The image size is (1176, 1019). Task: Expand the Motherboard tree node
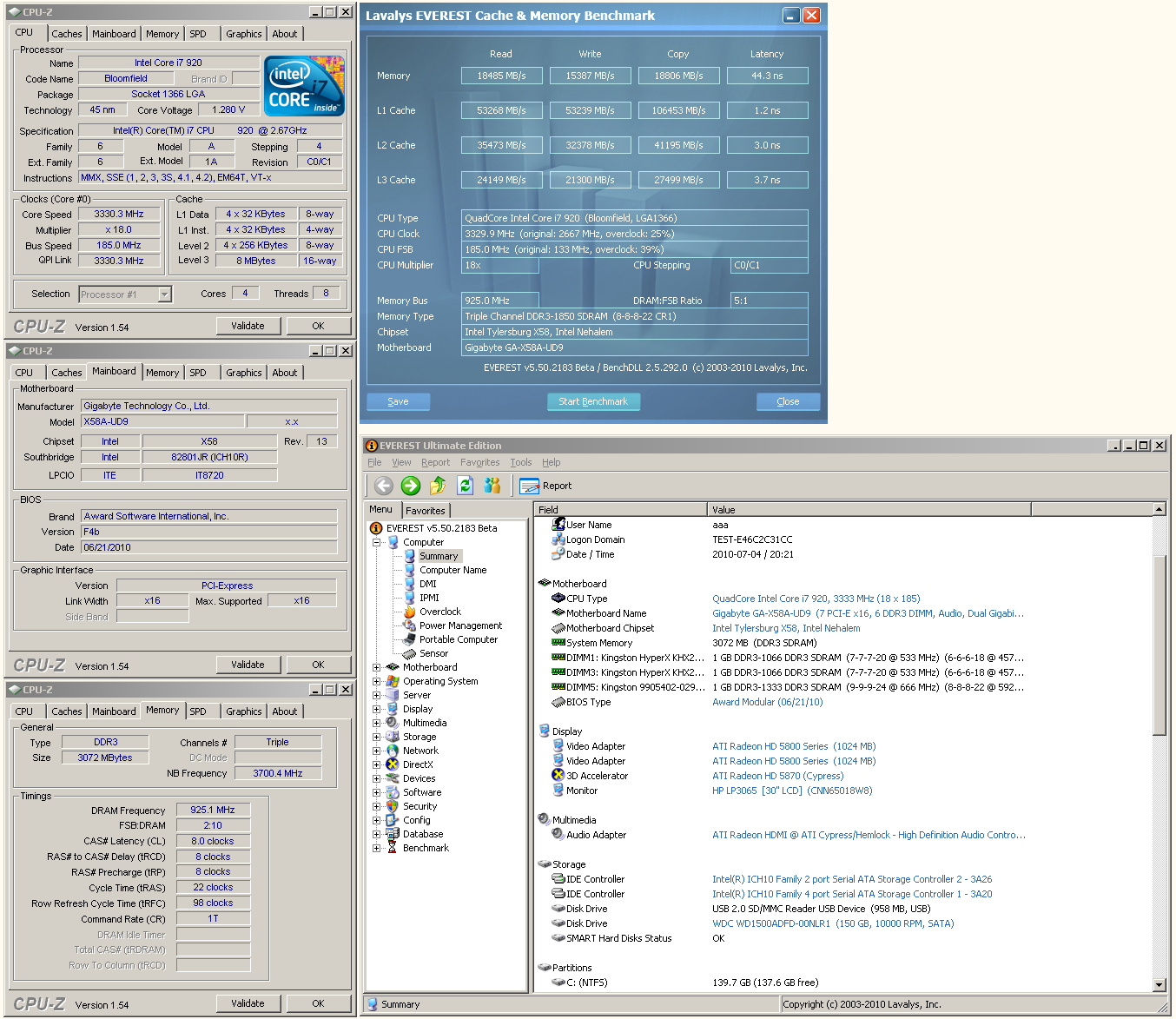(x=377, y=667)
